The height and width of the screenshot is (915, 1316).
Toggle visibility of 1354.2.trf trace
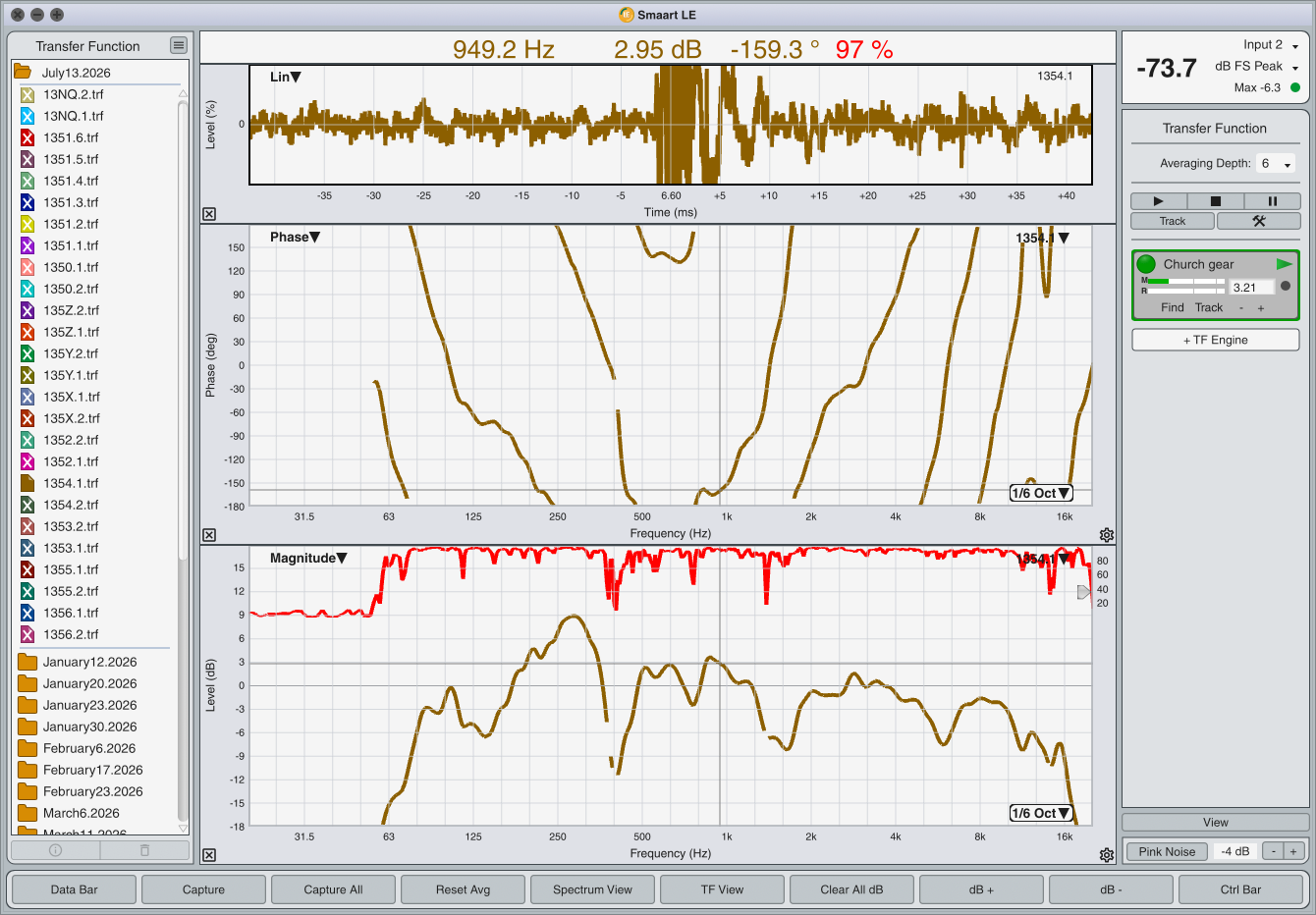click(x=27, y=505)
